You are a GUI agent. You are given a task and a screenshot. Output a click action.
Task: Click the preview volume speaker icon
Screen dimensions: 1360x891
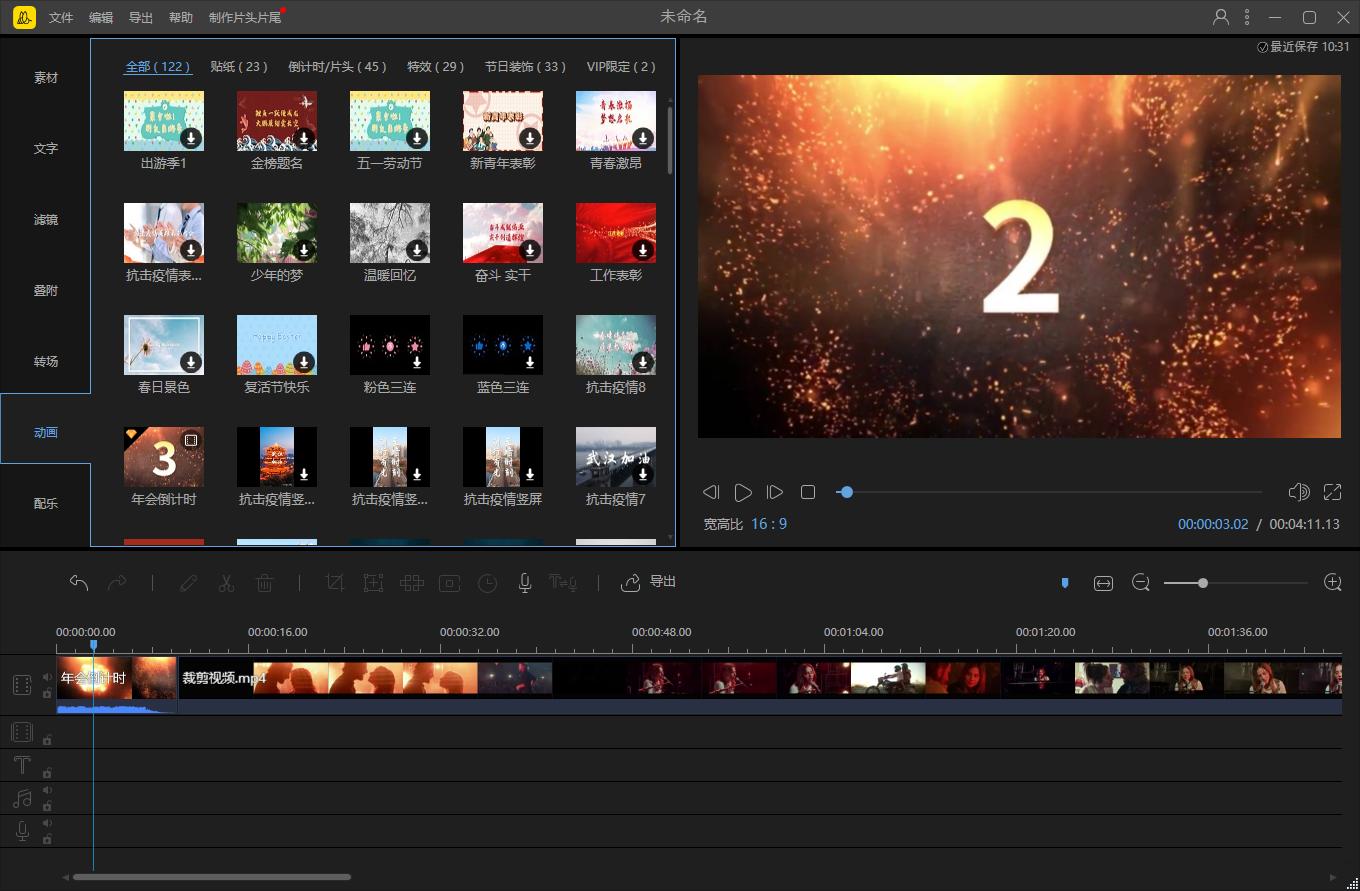(x=1298, y=492)
